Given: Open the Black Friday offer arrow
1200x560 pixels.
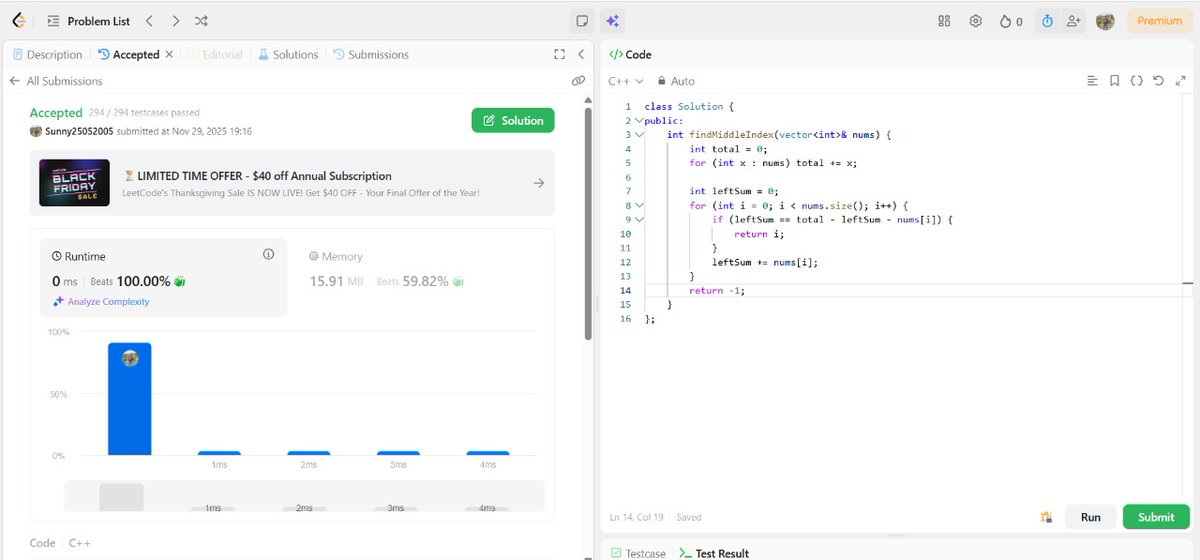Looking at the screenshot, I should pos(538,183).
